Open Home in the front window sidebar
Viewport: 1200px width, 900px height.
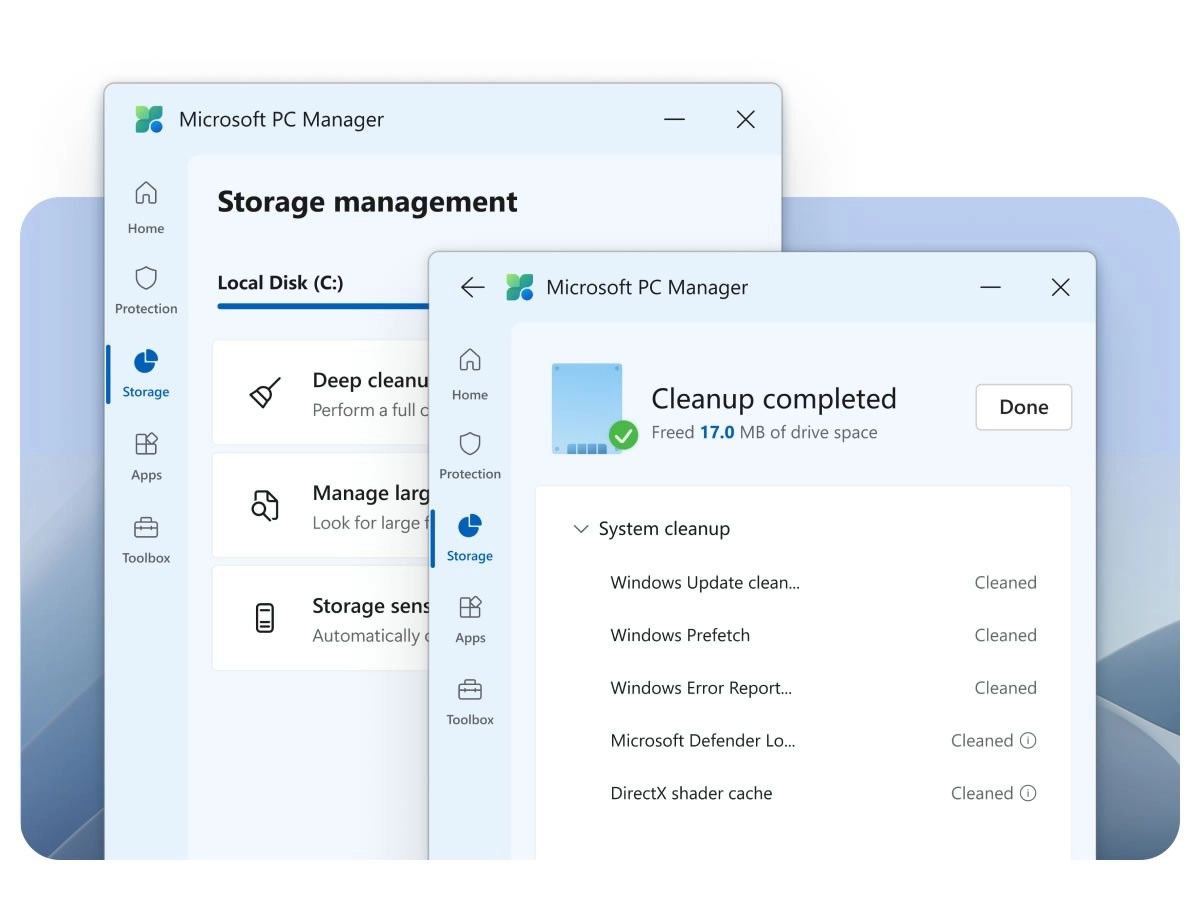tap(470, 373)
